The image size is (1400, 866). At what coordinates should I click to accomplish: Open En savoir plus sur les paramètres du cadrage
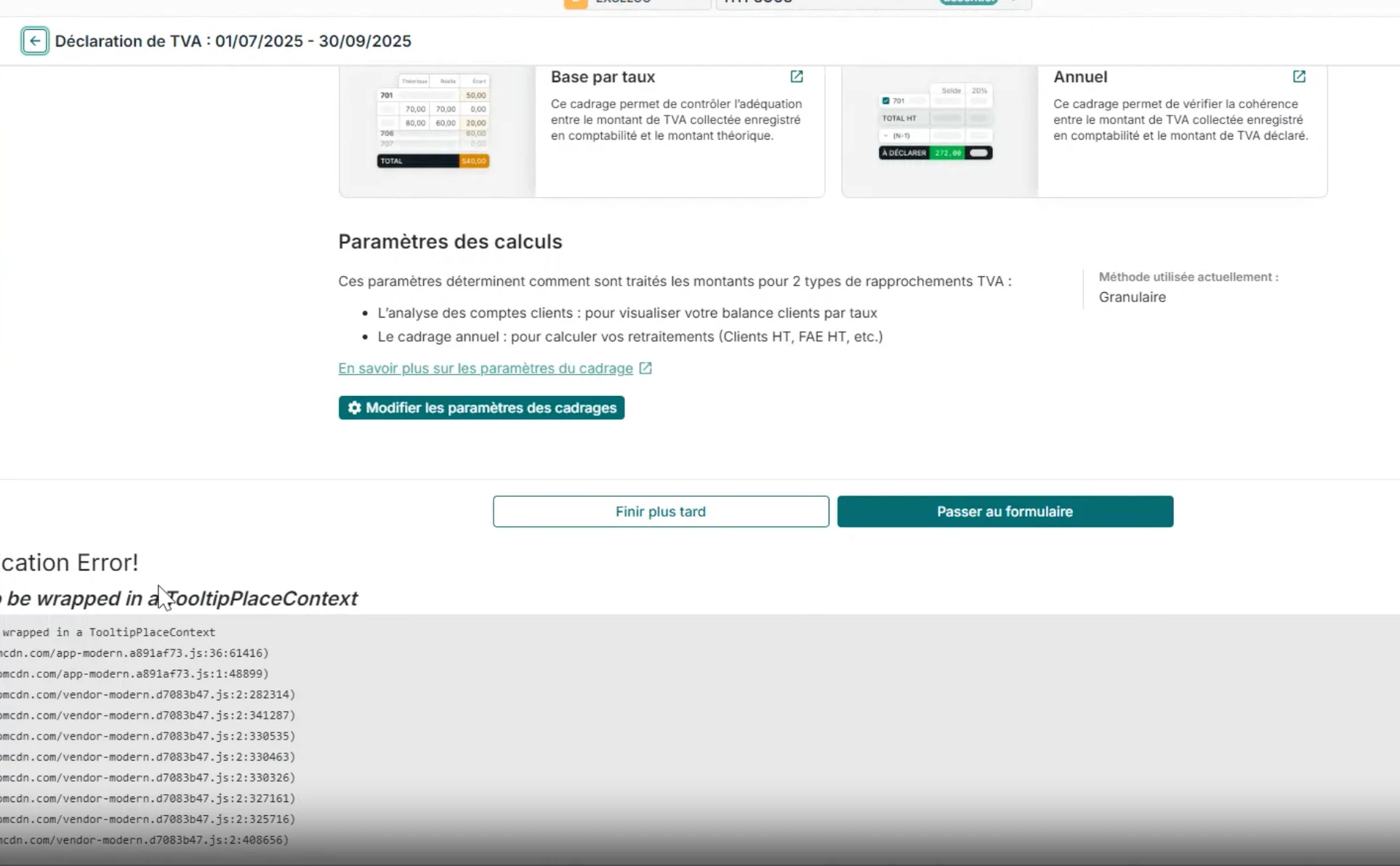(485, 368)
